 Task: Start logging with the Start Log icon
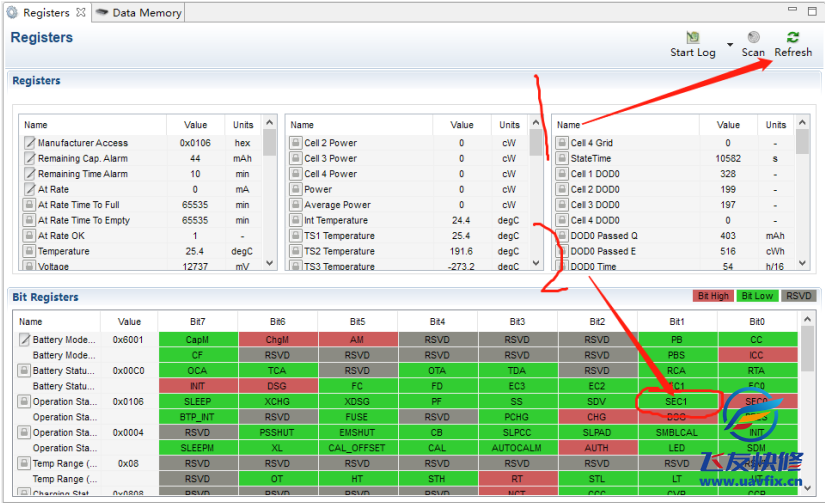[x=693, y=37]
